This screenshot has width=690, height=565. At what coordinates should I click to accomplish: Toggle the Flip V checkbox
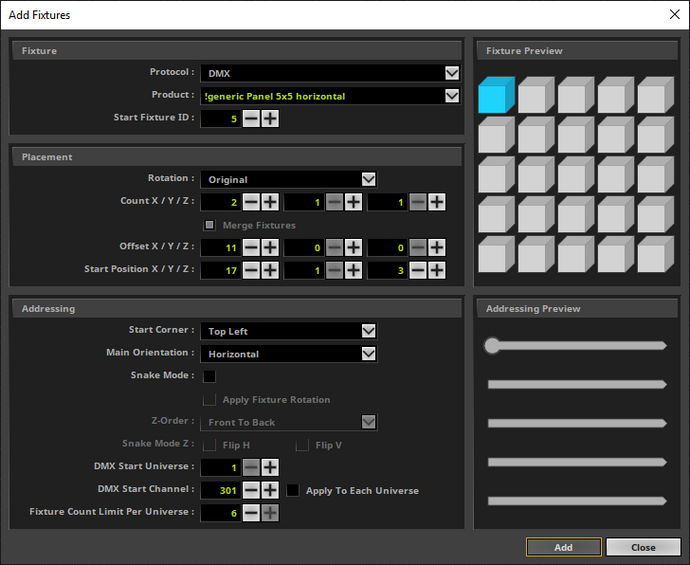pos(302,445)
